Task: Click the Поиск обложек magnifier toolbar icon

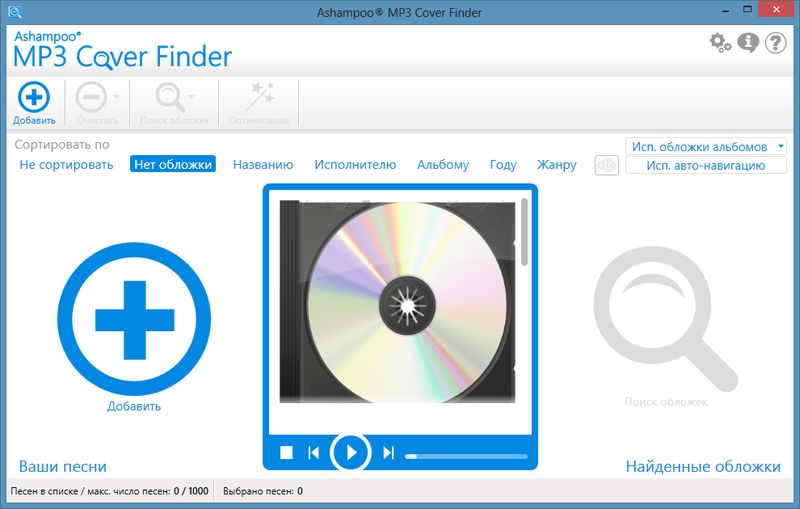Action: click(170, 98)
